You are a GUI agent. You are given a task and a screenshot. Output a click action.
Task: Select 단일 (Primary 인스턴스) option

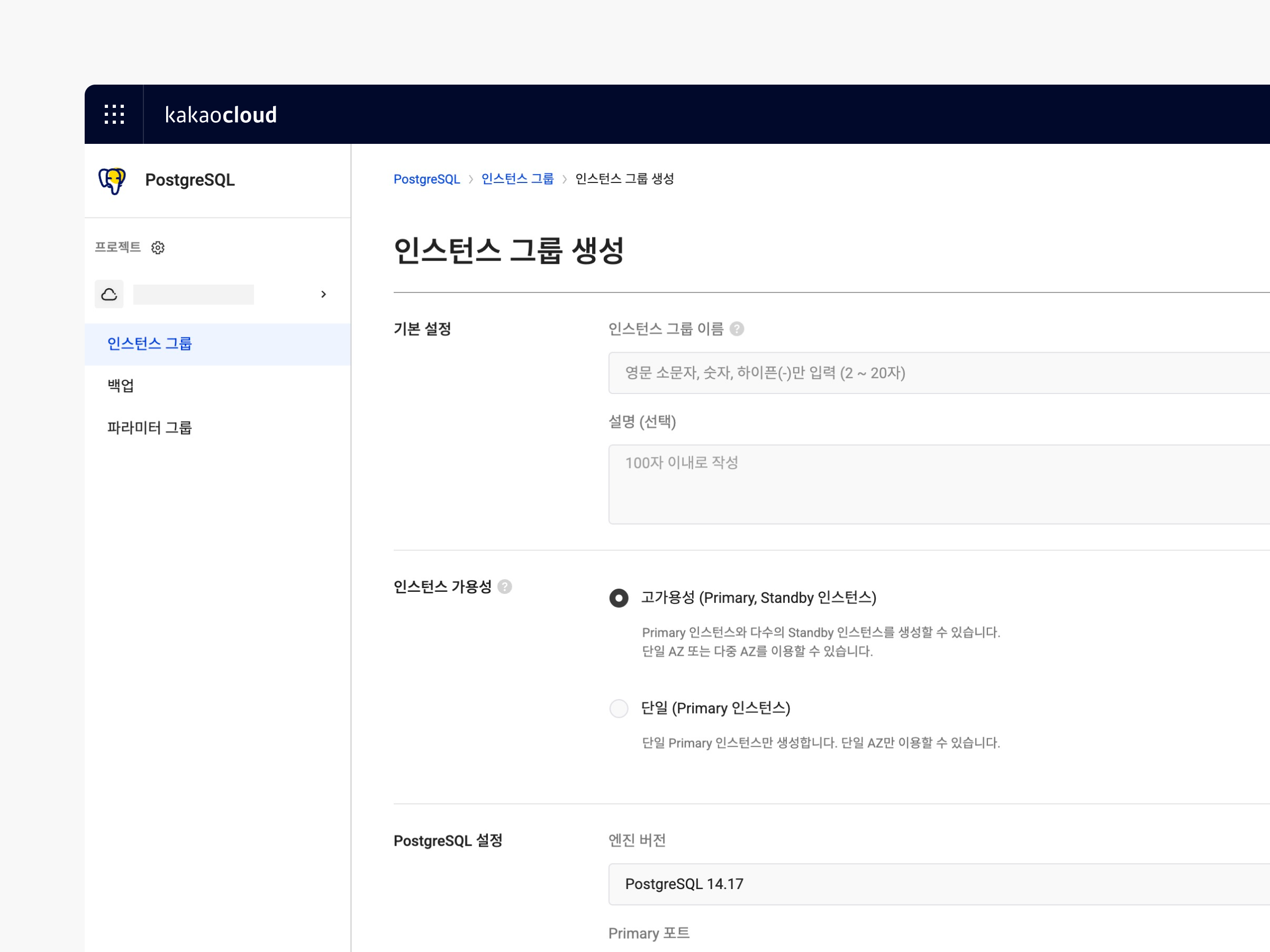click(619, 708)
